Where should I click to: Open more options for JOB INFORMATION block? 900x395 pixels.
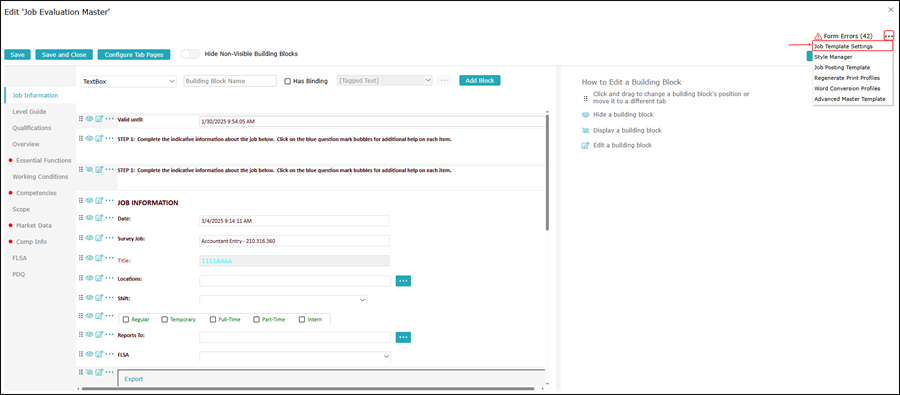click(x=109, y=200)
